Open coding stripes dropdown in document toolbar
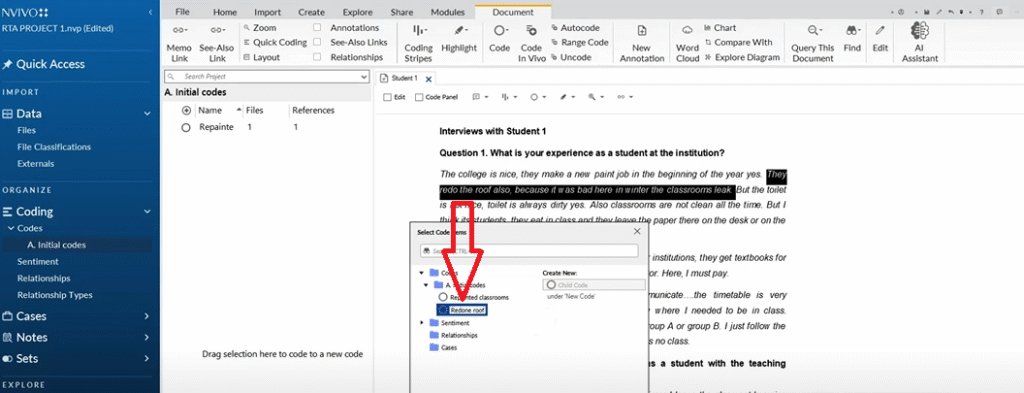 [515, 97]
